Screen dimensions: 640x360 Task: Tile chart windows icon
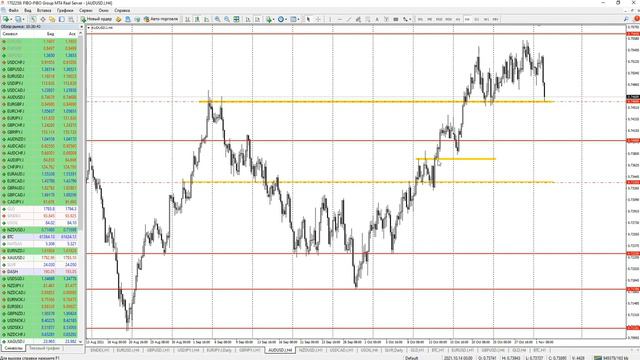236,19
